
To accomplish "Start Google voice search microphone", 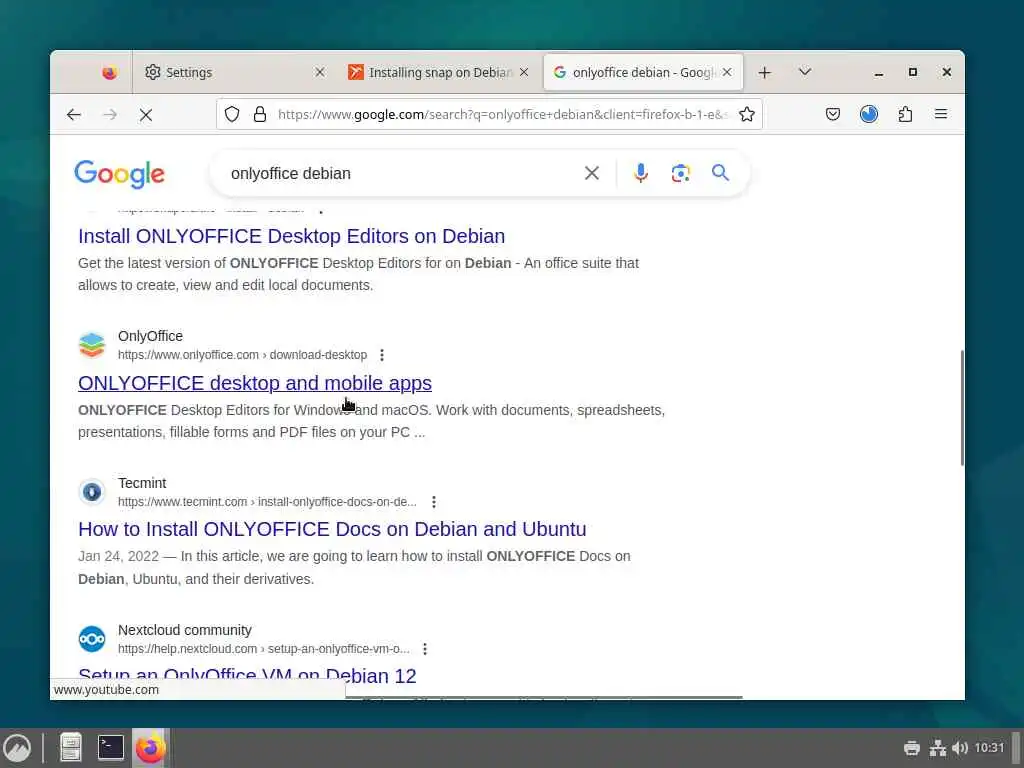I will [x=641, y=172].
